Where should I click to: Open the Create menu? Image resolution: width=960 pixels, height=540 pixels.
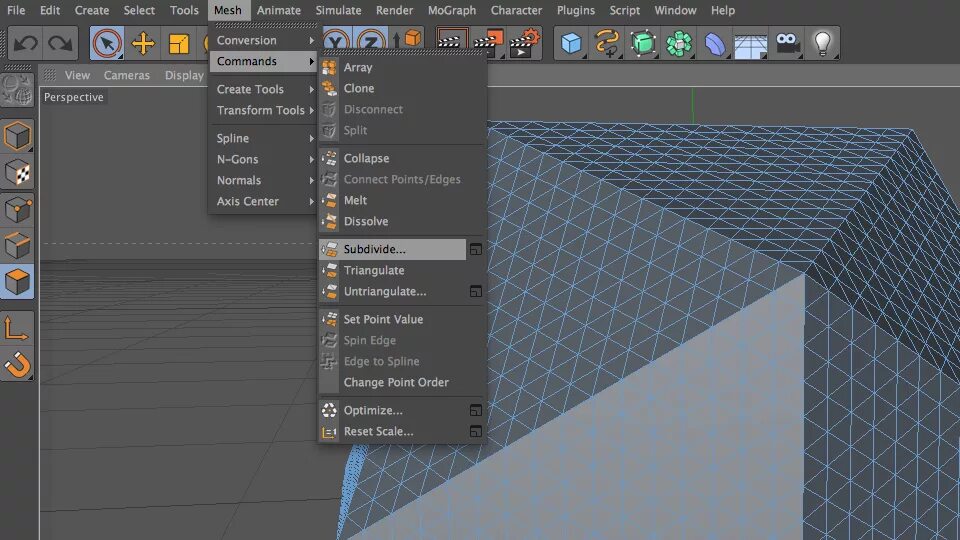click(91, 10)
